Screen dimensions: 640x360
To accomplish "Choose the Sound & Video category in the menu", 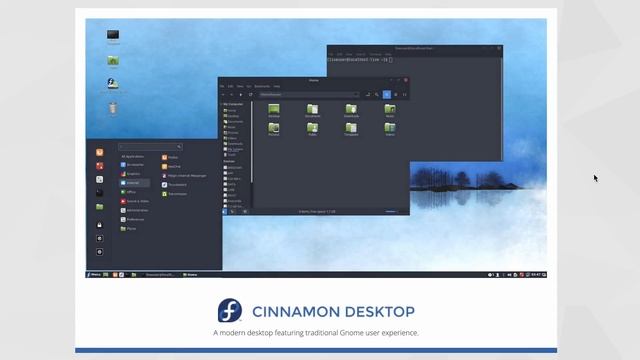I will point(135,201).
